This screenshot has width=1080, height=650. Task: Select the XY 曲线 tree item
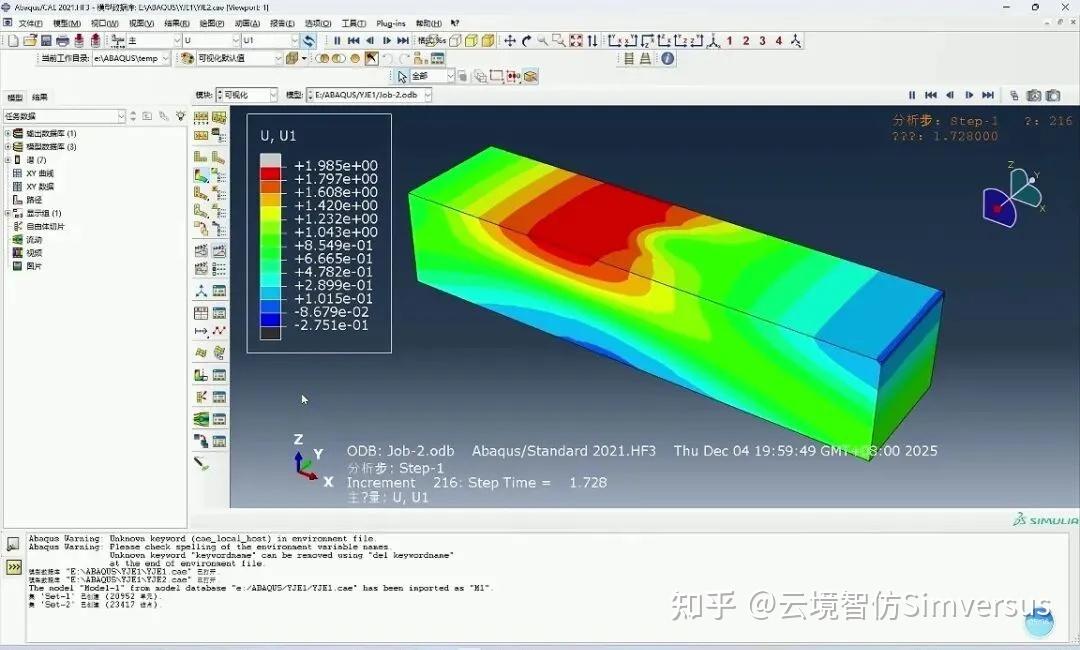tap(39, 174)
